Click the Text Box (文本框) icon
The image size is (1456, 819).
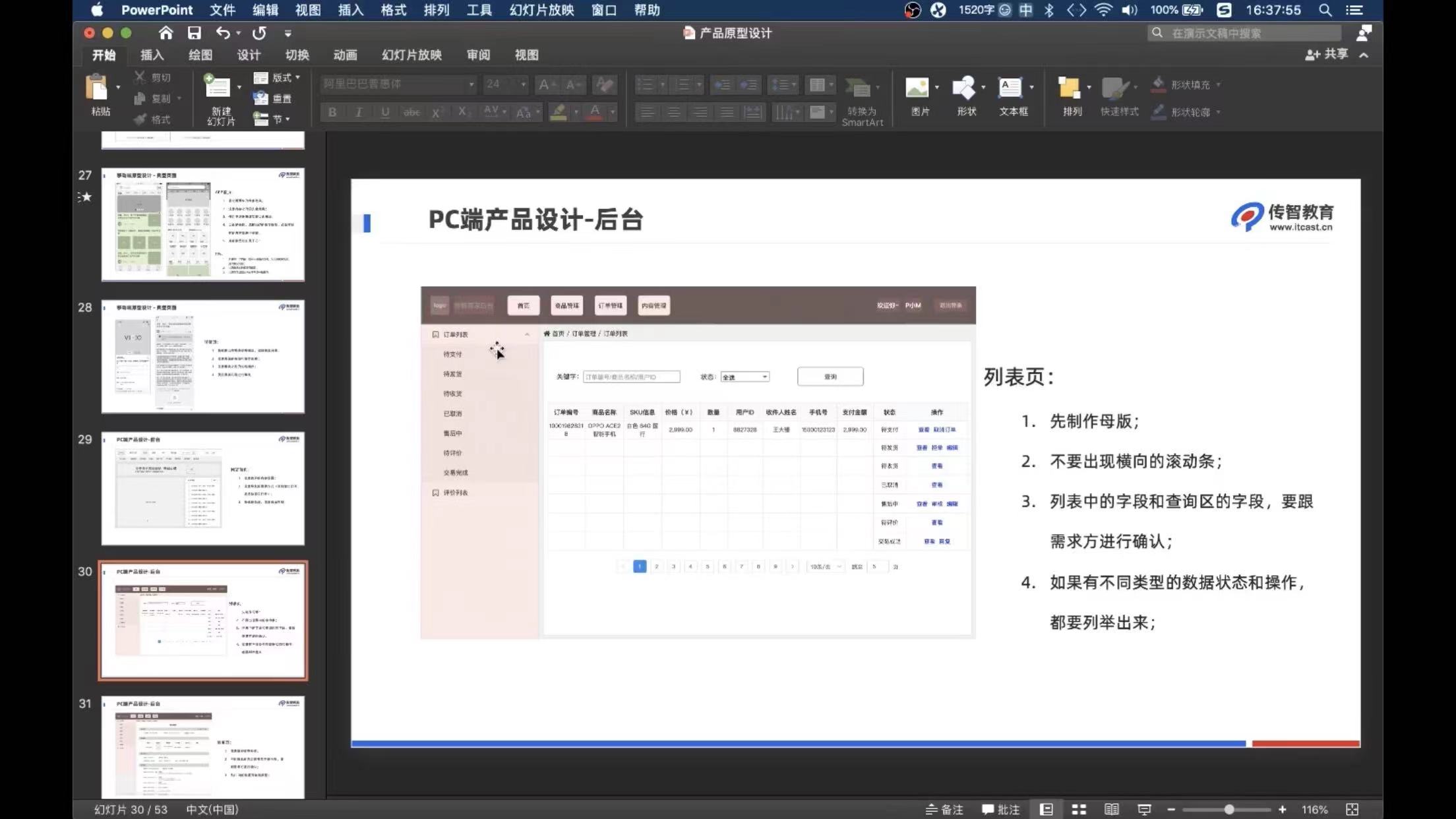point(1010,88)
